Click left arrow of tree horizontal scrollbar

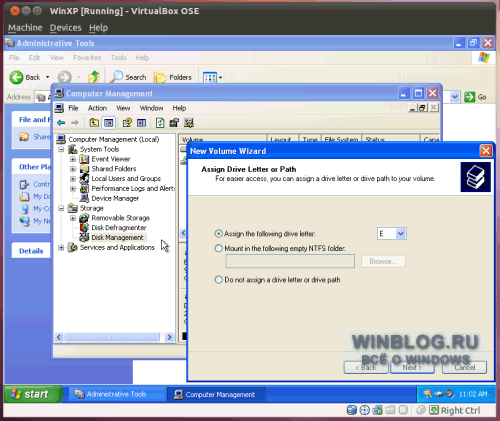coord(59,337)
